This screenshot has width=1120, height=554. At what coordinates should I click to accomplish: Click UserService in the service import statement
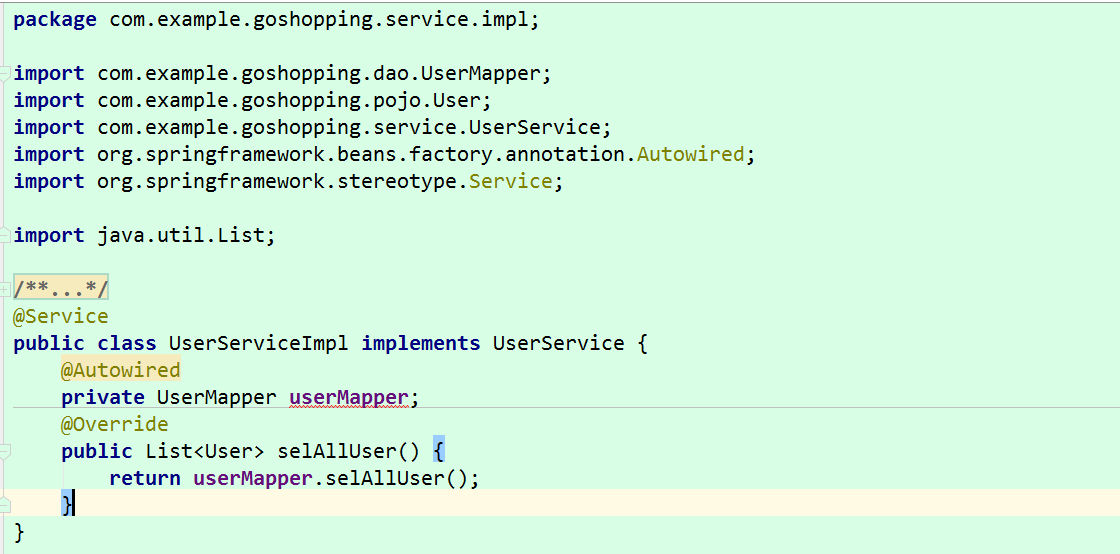click(x=534, y=127)
